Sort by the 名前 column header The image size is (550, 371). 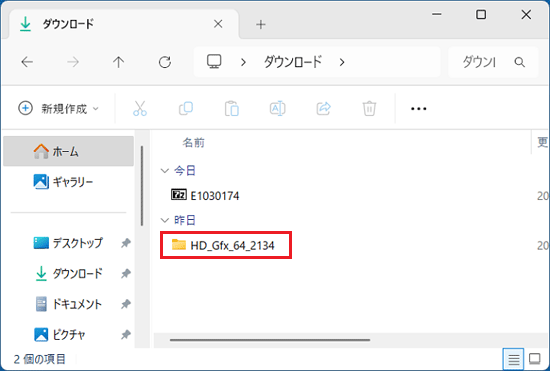(x=194, y=142)
